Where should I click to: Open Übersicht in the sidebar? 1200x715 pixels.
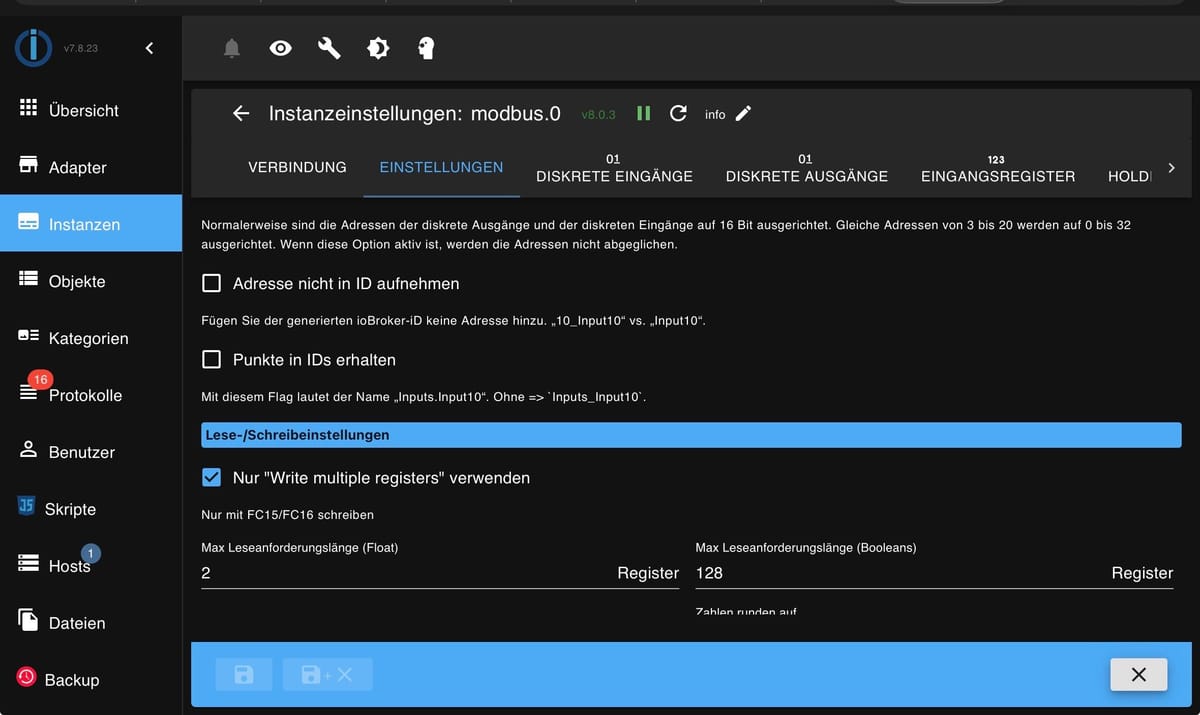[91, 110]
